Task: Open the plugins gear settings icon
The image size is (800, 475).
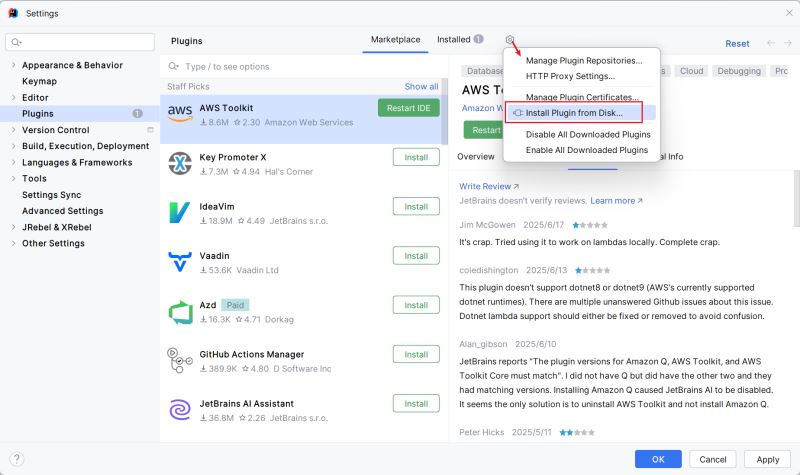Action: click(509, 39)
